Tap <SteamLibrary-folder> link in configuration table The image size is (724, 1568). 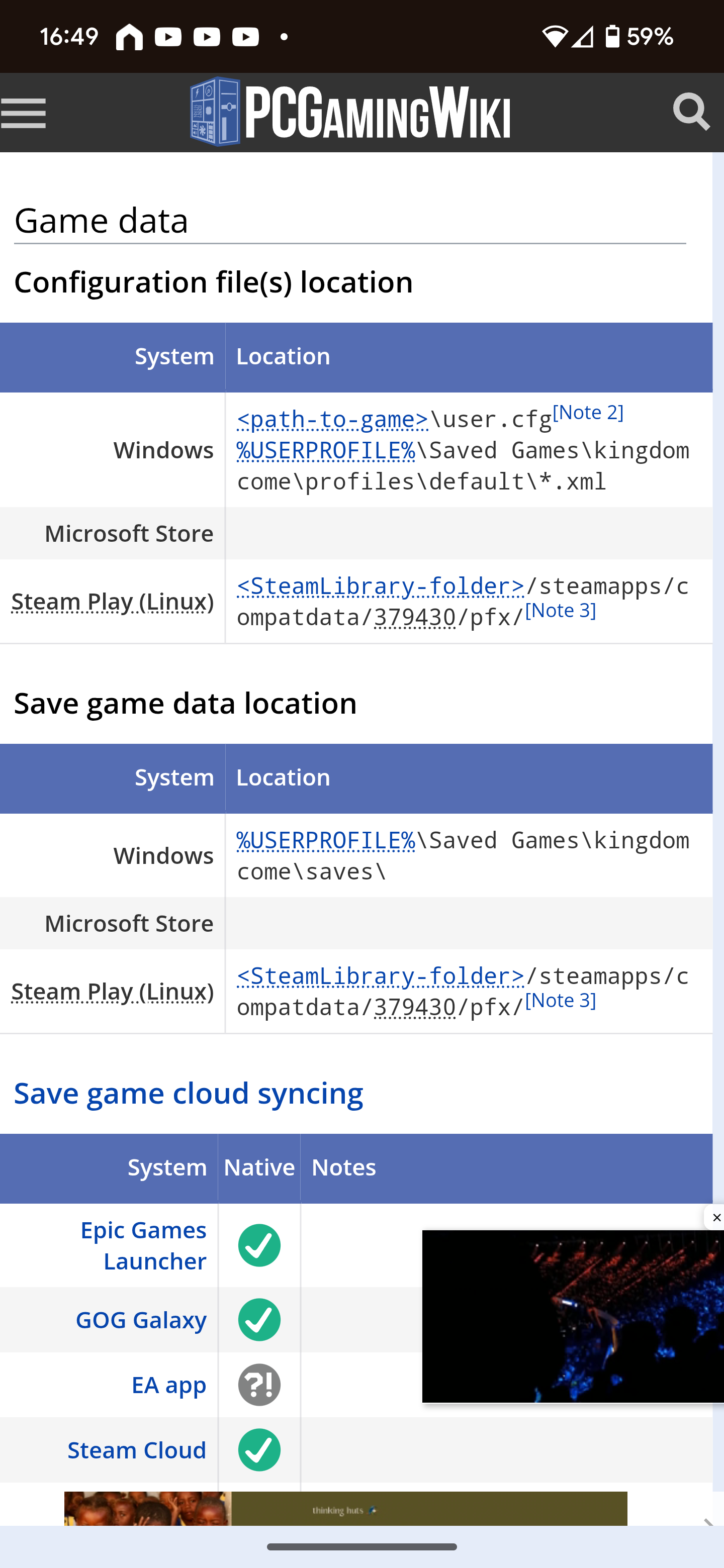pyautogui.click(x=381, y=585)
